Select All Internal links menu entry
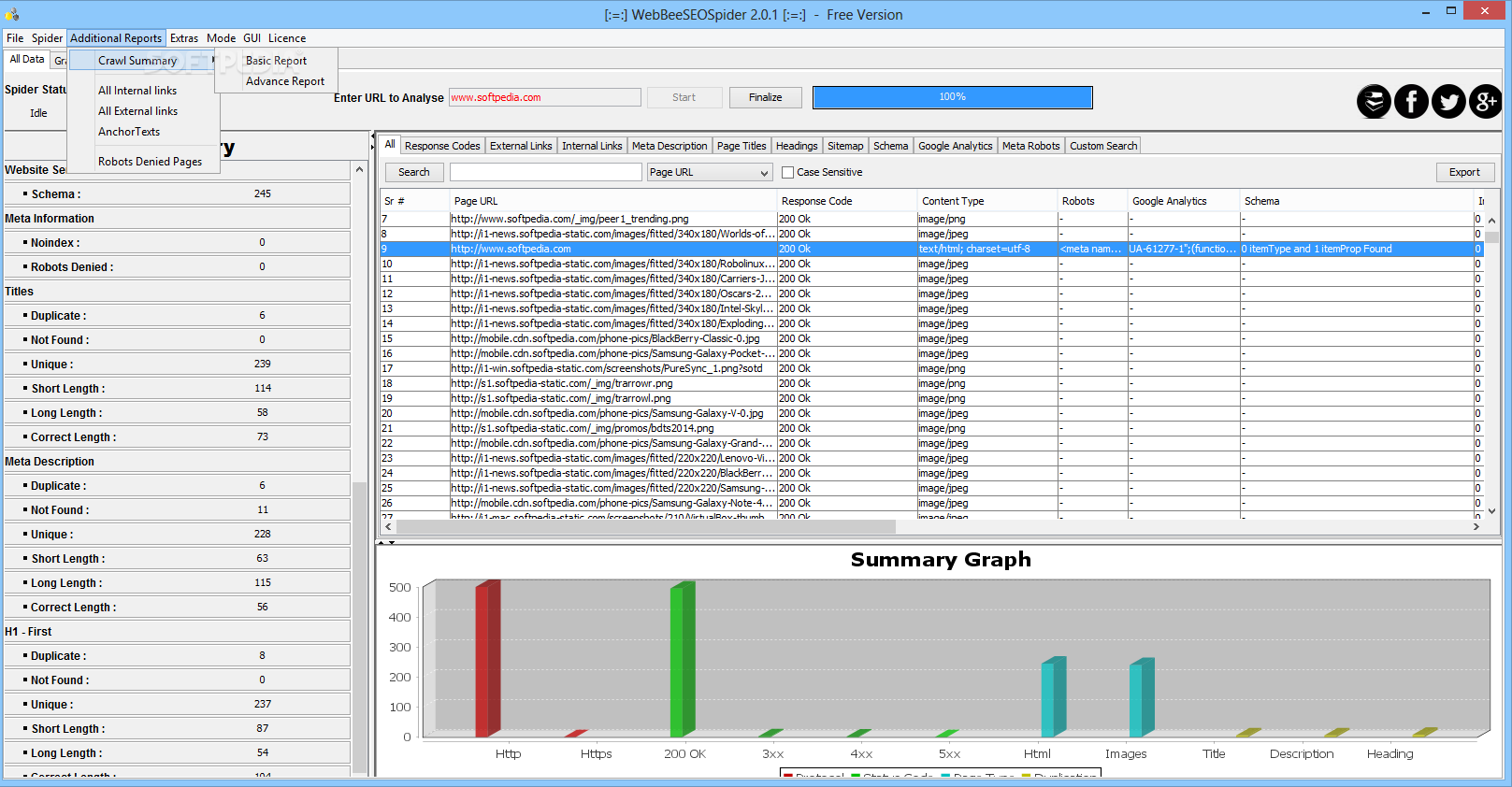The width and height of the screenshot is (1512, 787). [x=144, y=91]
